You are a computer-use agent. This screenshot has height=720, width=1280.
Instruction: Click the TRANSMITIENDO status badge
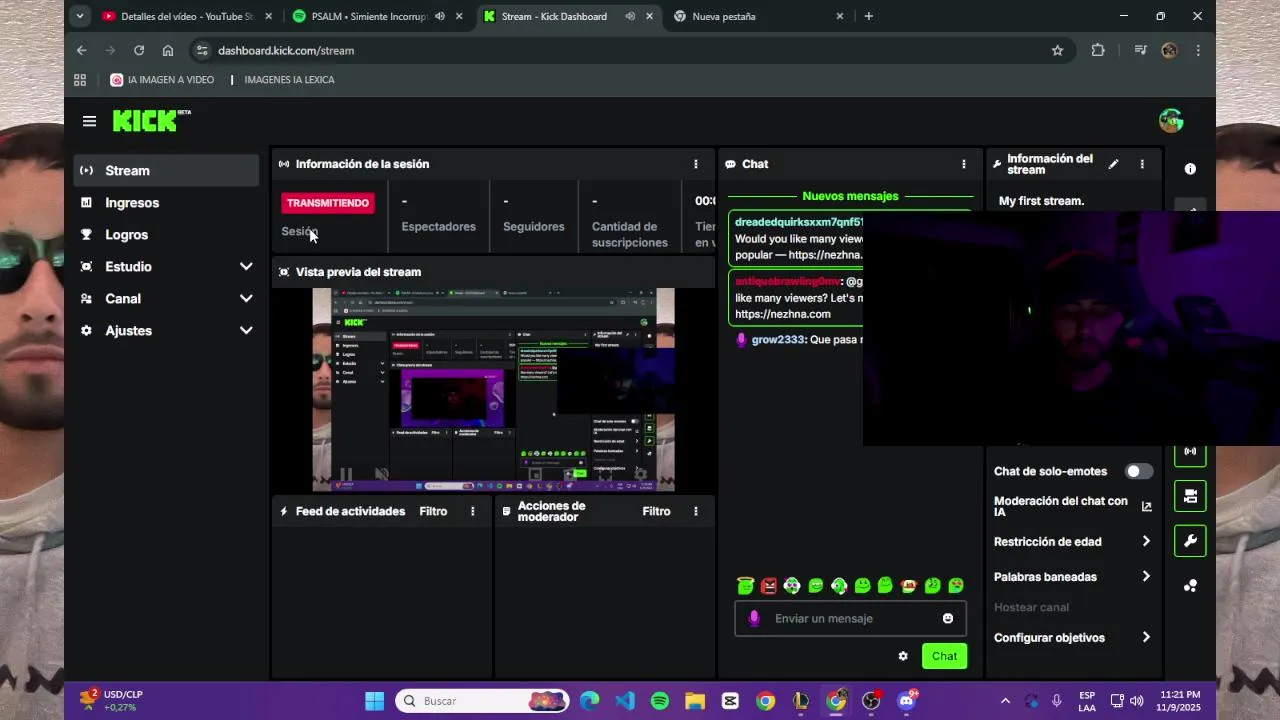[328, 203]
